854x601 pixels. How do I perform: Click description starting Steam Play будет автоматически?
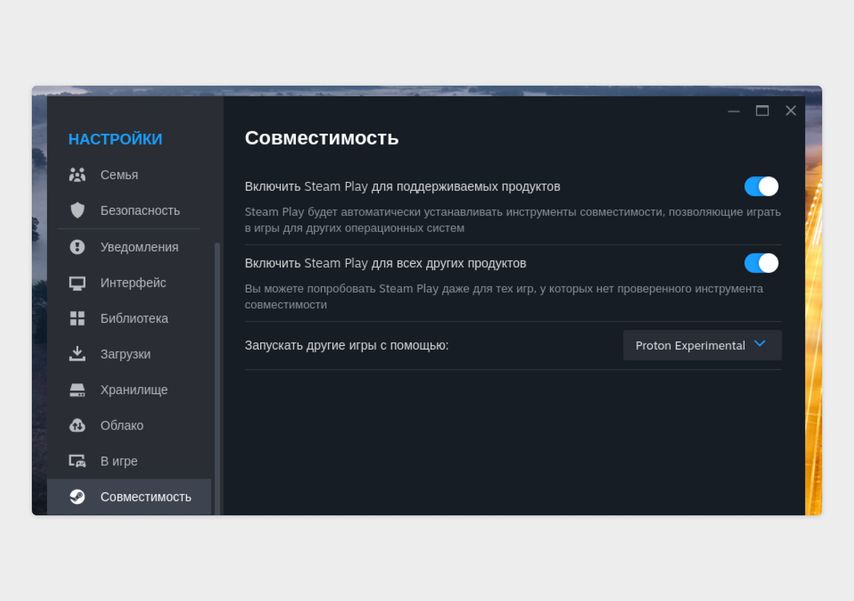(513, 220)
